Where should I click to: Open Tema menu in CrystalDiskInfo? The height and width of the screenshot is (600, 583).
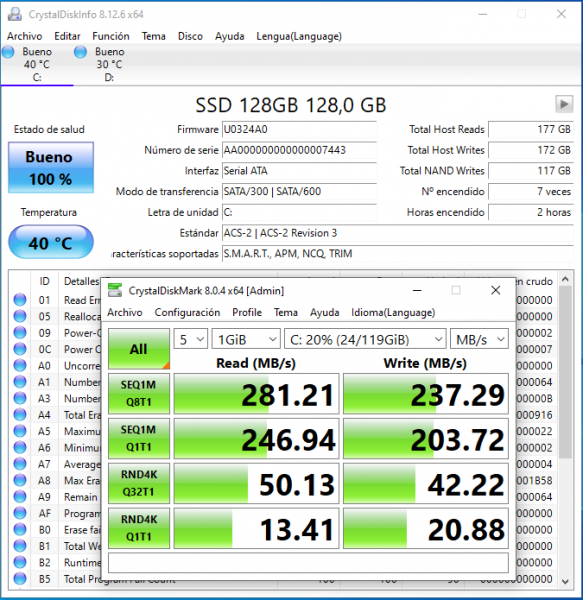pyautogui.click(x=154, y=36)
